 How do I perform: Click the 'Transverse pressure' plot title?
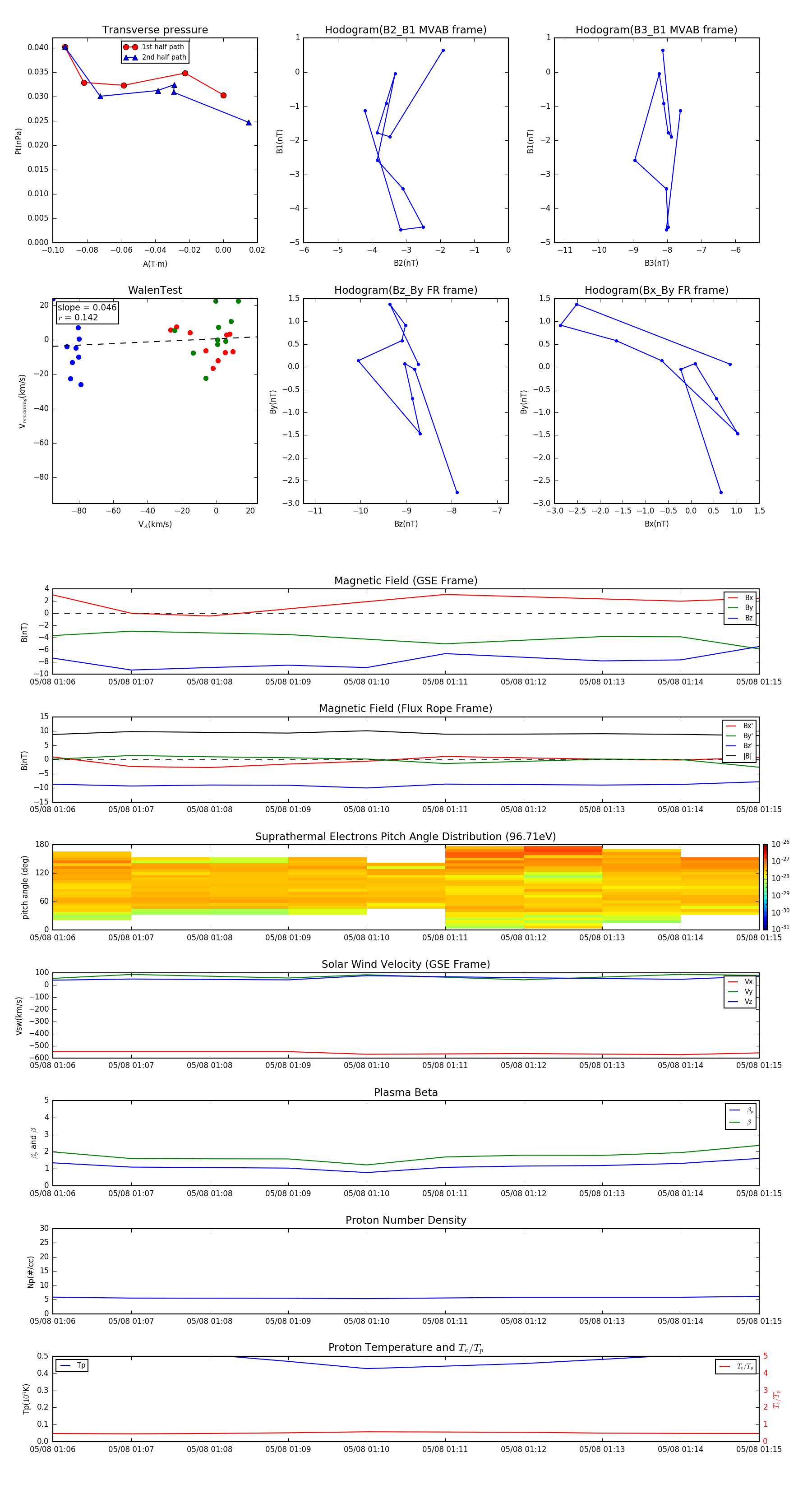155,29
